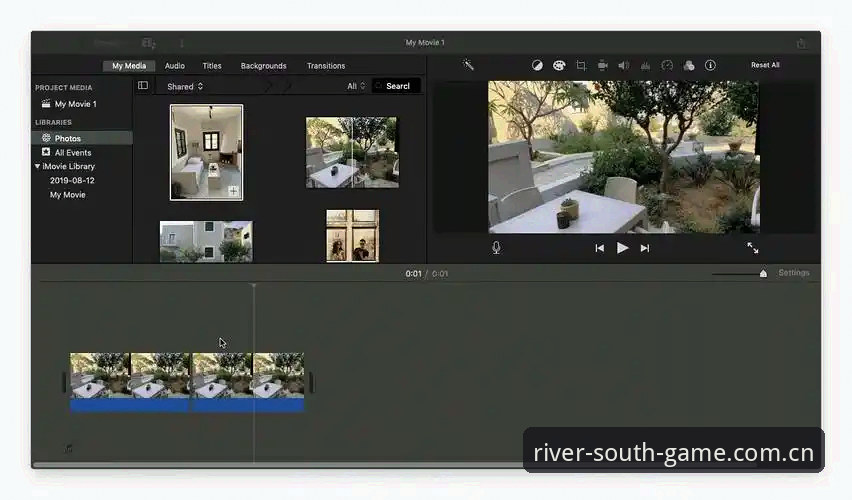Click the music note icon in timeline
Image resolution: width=852 pixels, height=500 pixels.
click(68, 448)
